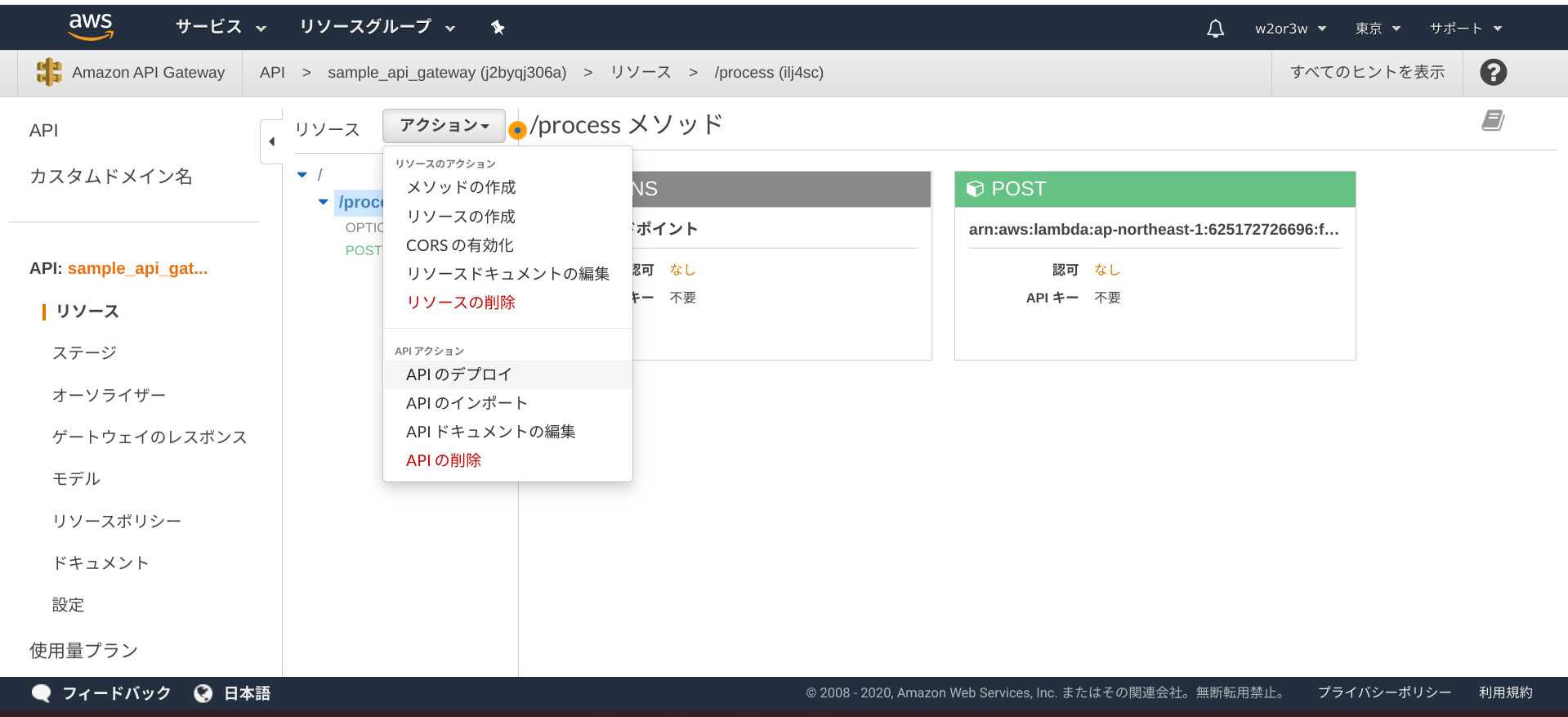The width and height of the screenshot is (1568, 717).
Task: Select API のデプロイ from the menu
Action: (458, 374)
